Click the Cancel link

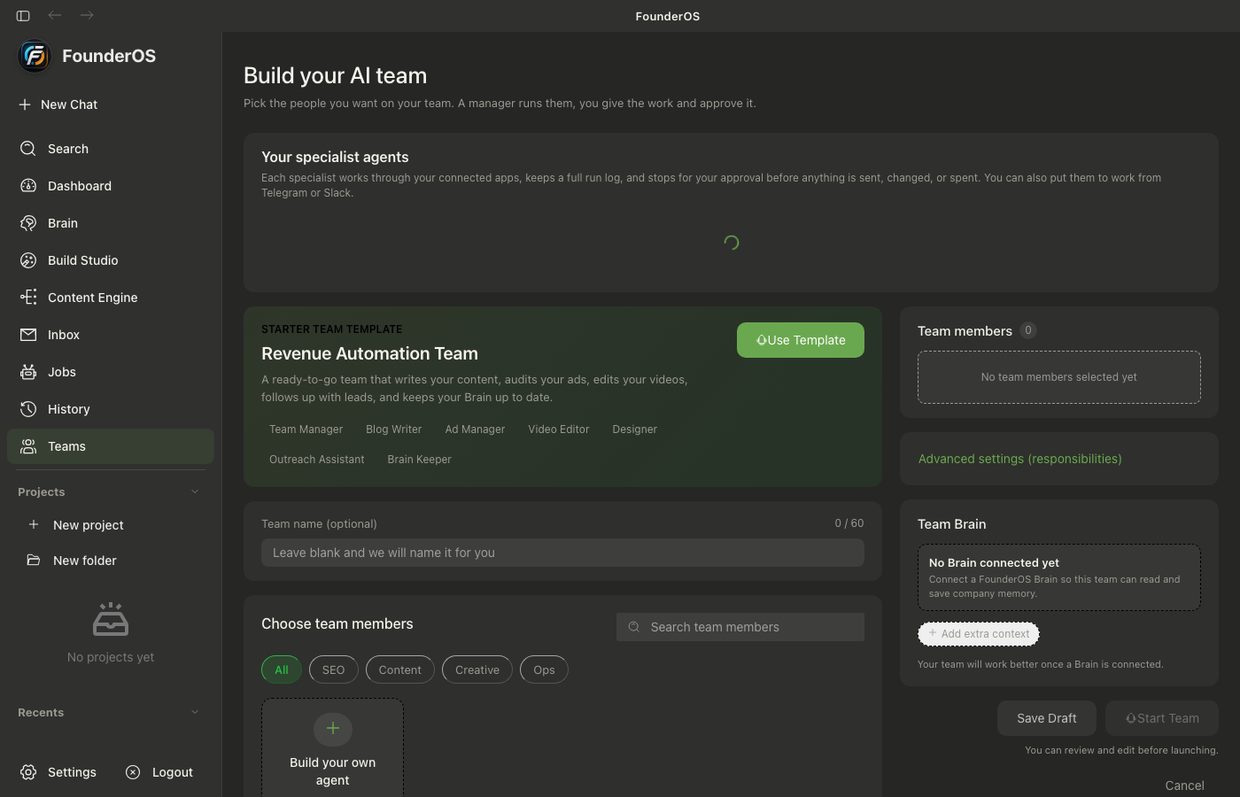[1185, 785]
